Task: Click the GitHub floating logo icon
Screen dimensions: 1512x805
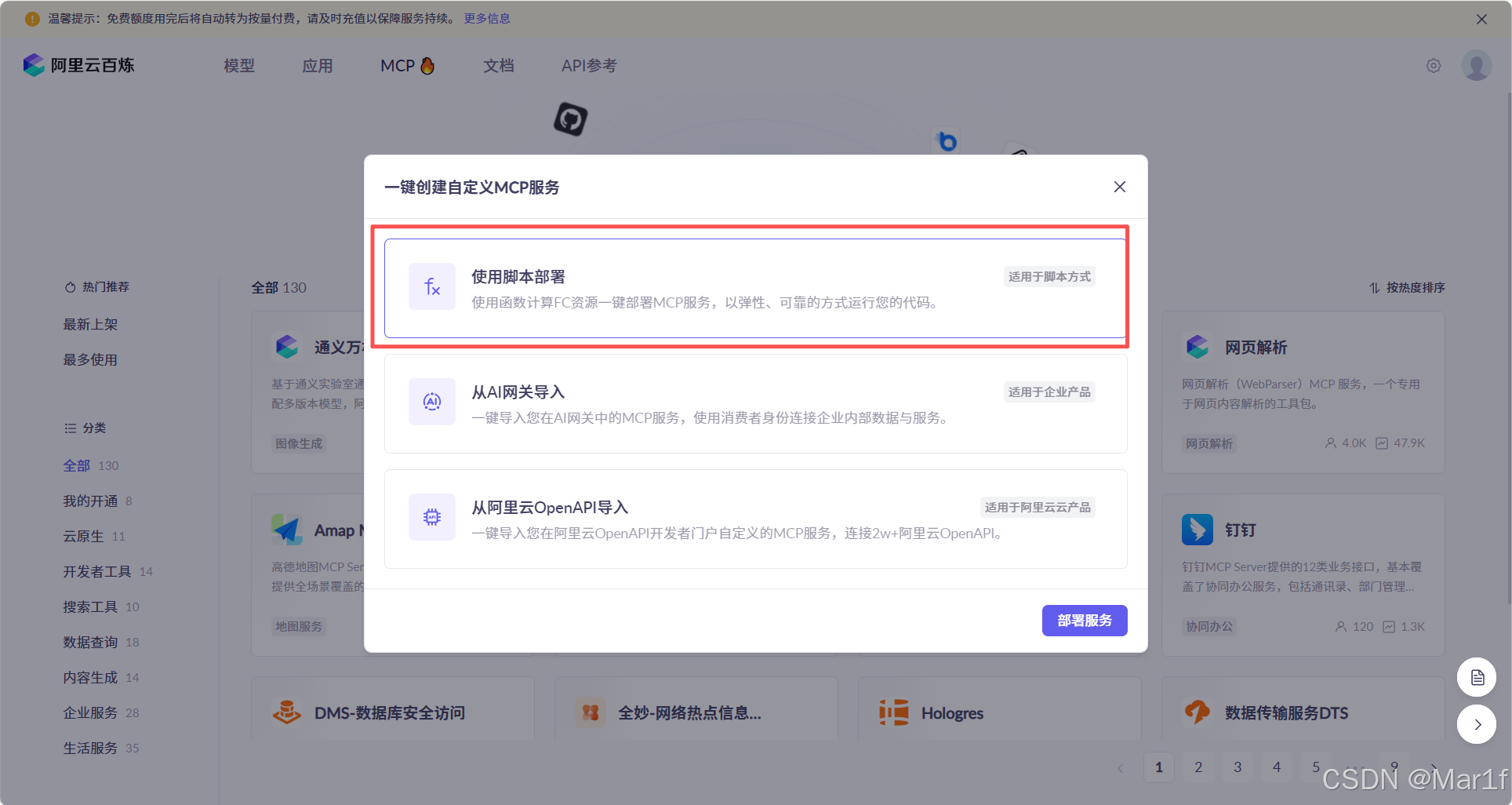Action: [571, 119]
